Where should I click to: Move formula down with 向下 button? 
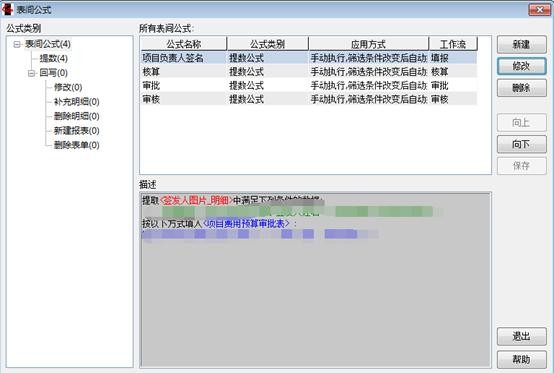(x=521, y=144)
